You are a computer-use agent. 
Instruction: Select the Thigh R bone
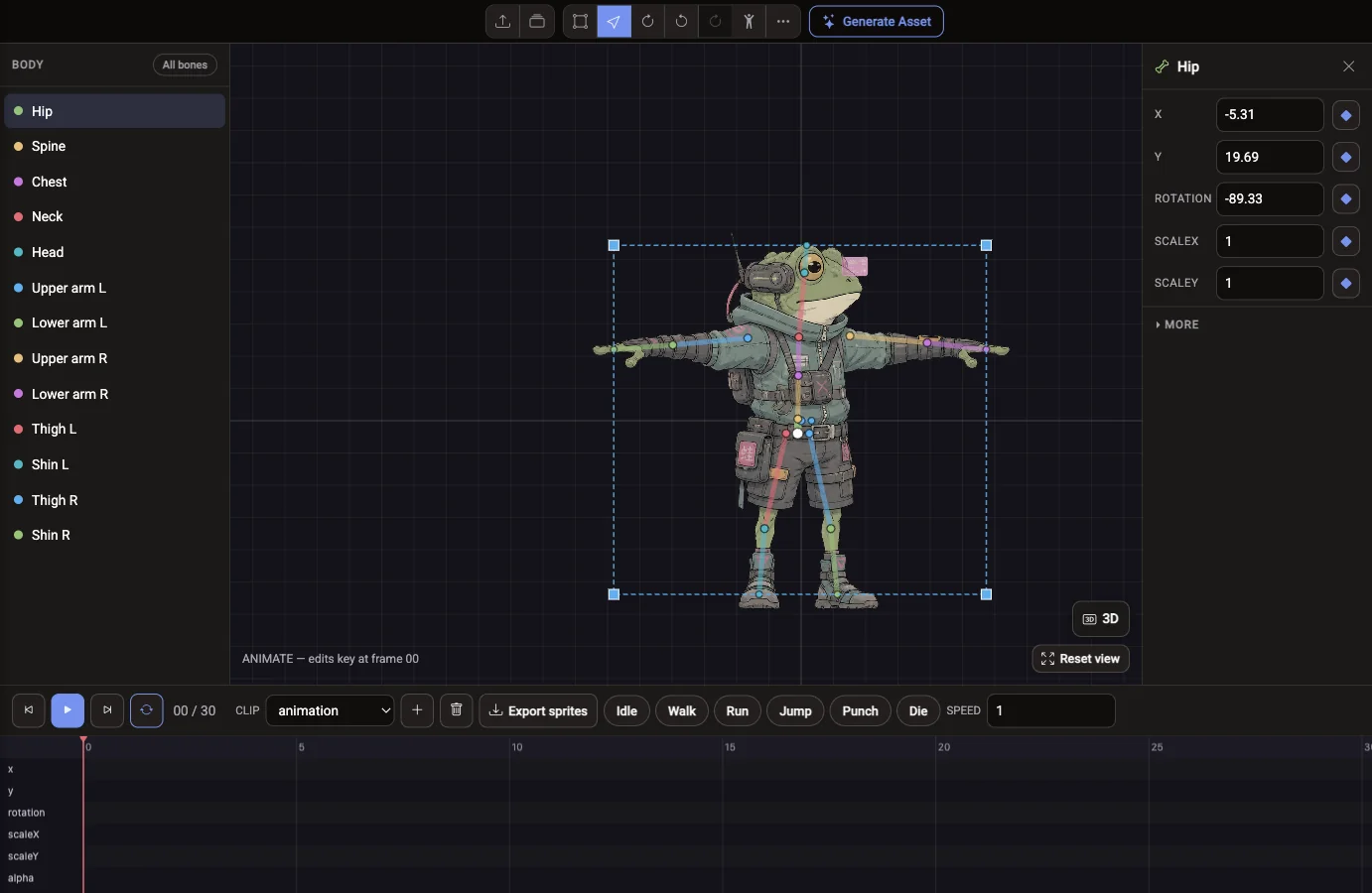115,500
